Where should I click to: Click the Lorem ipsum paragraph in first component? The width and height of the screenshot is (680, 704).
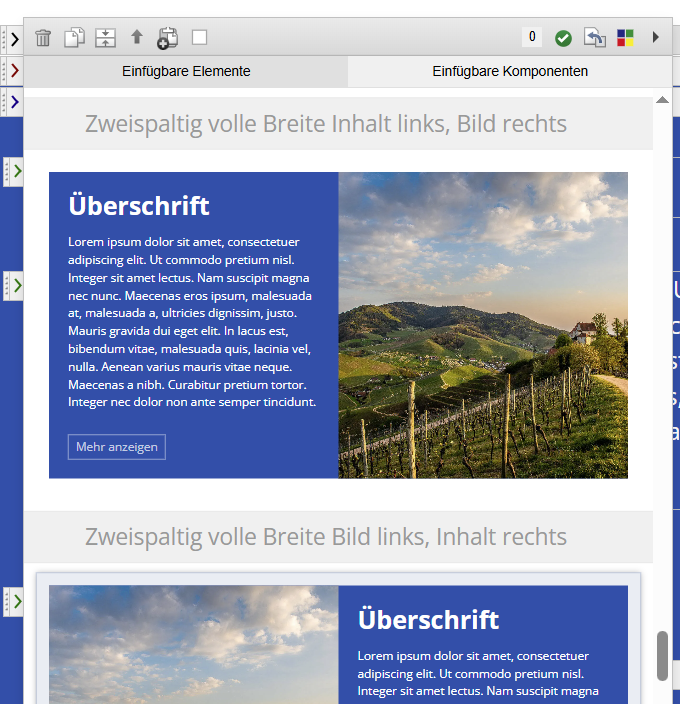[x=192, y=322]
